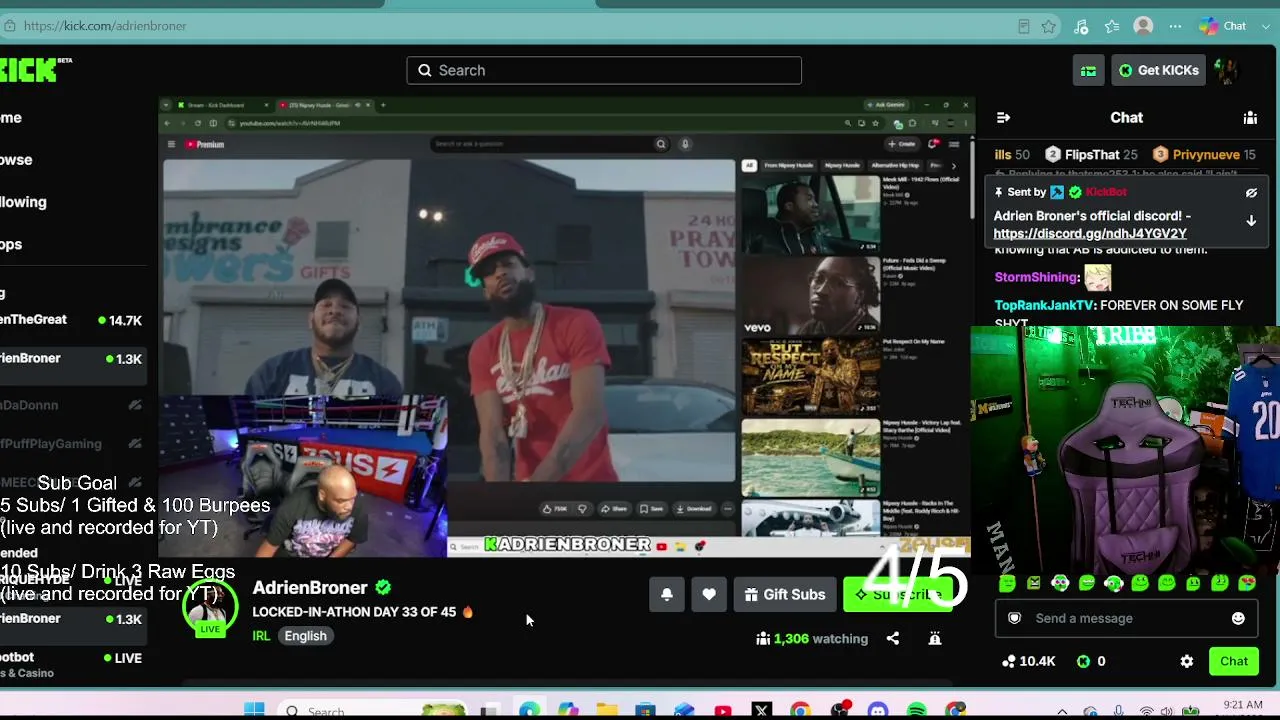Open the X app on the taskbar
1280x720 pixels.
click(x=762, y=710)
